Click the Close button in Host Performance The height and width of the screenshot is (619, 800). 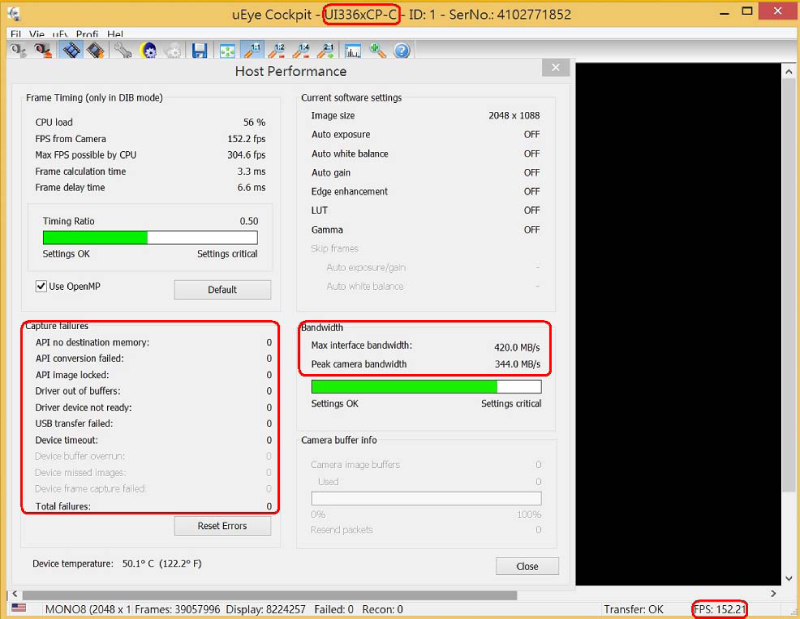pyautogui.click(x=527, y=566)
